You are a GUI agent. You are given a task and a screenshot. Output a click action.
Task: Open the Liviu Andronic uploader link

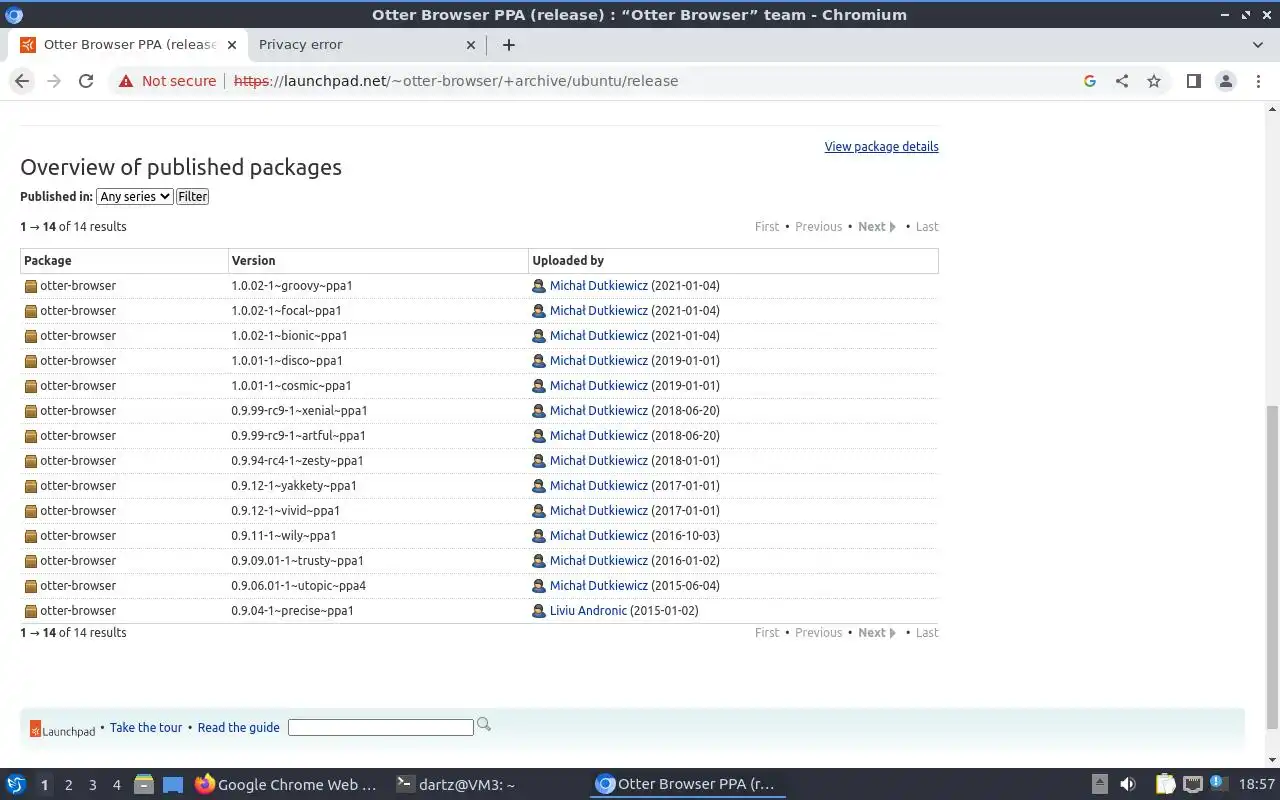(x=588, y=610)
